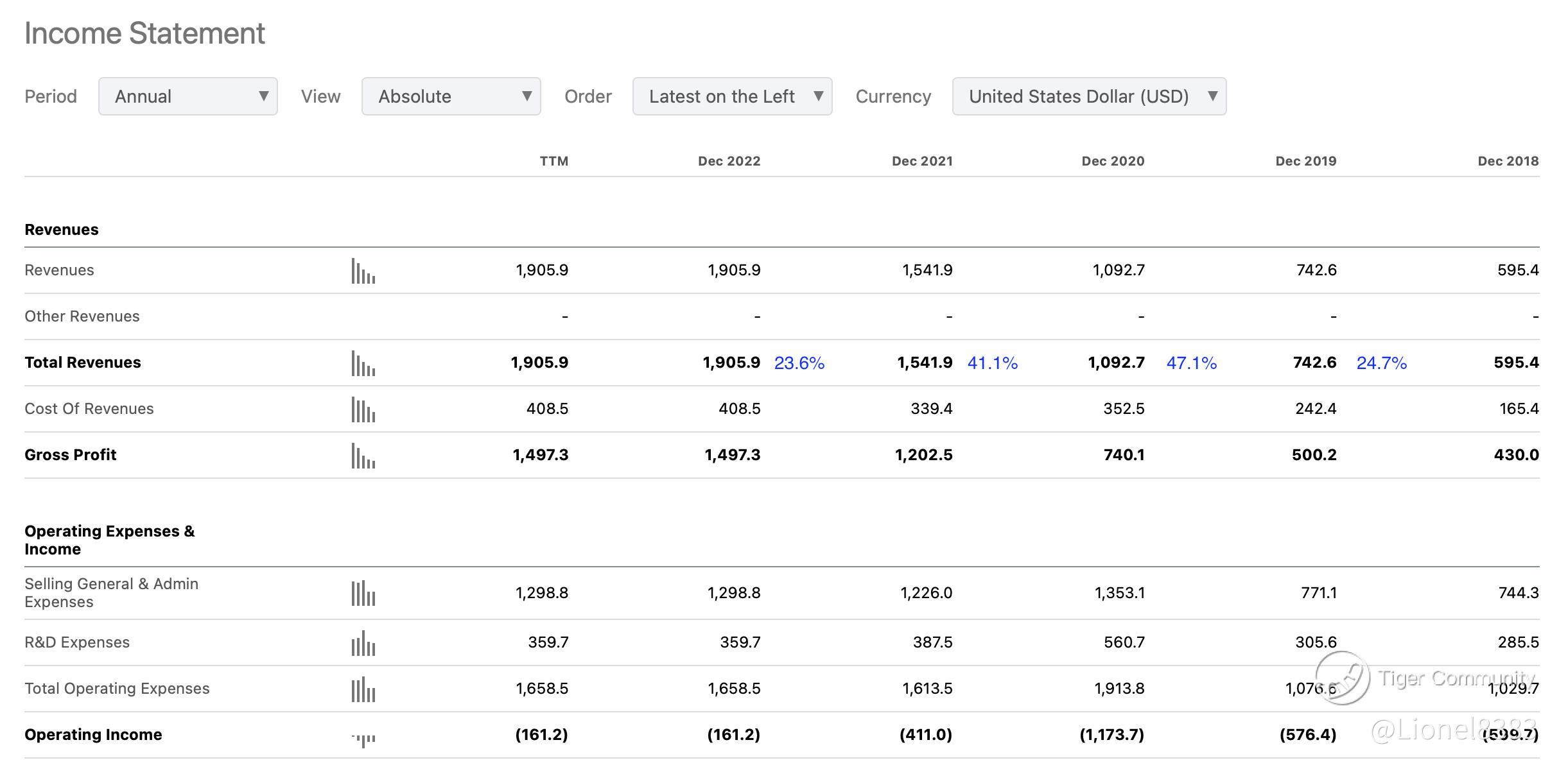Screen dimensions: 1568x765
Task: Click the Total Operating Expenses chart icon
Action: pyautogui.click(x=363, y=689)
